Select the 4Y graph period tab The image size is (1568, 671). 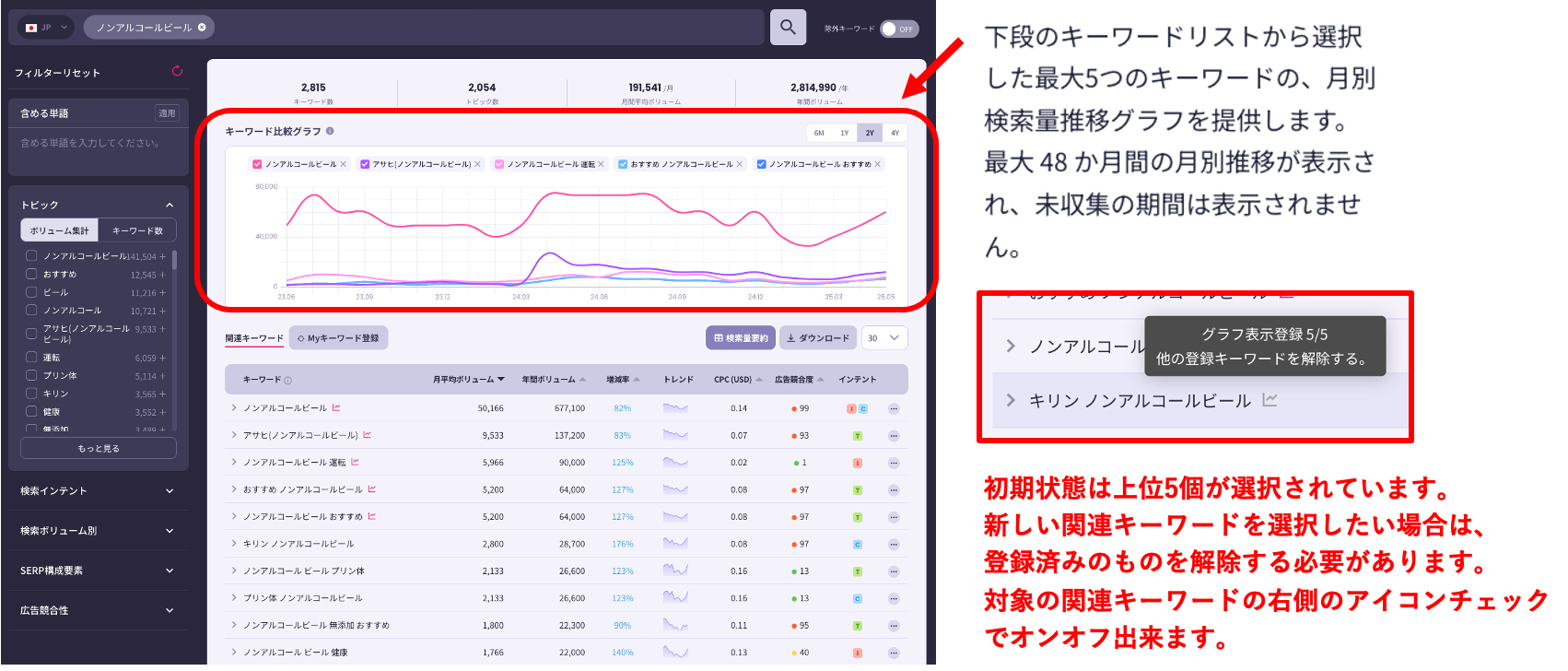(894, 134)
